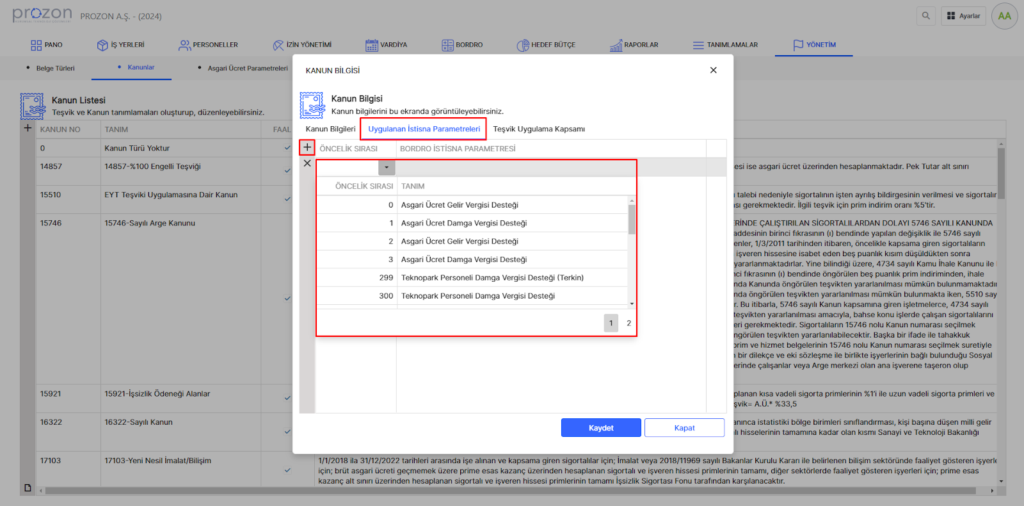The height and width of the screenshot is (506, 1024).
Task: Click the plus icon to add exemption parameter
Action: pos(307,148)
